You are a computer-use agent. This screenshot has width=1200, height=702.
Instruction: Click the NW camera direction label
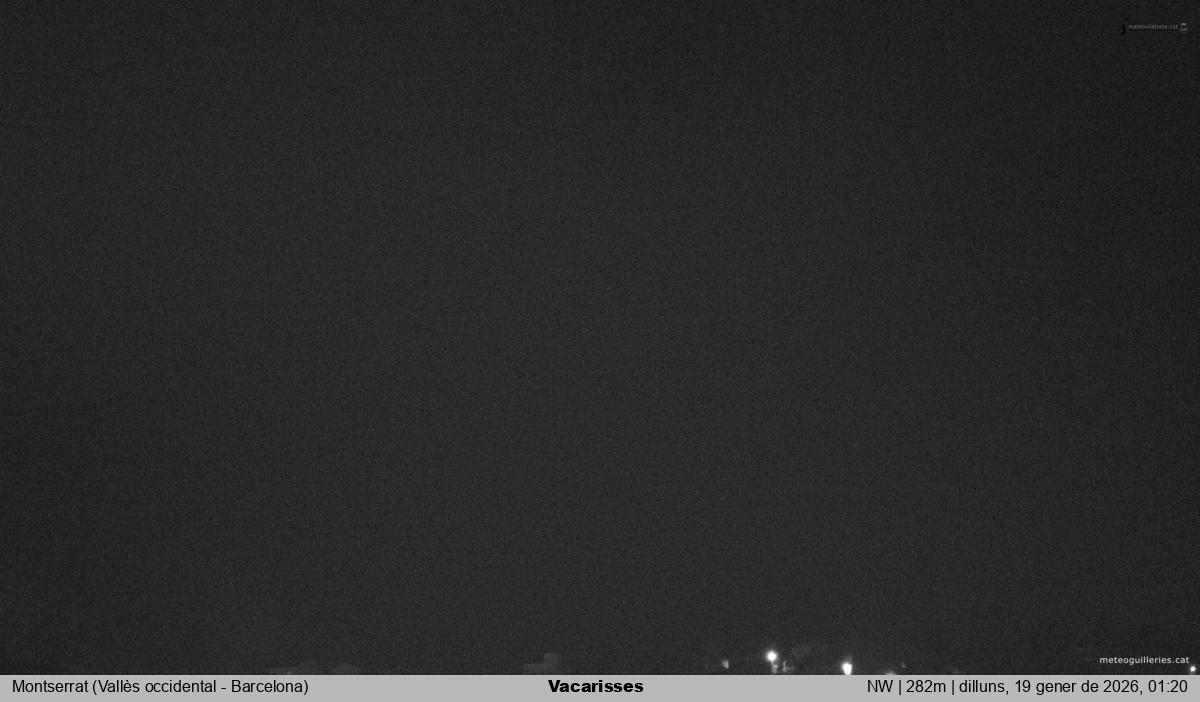pyautogui.click(x=879, y=687)
